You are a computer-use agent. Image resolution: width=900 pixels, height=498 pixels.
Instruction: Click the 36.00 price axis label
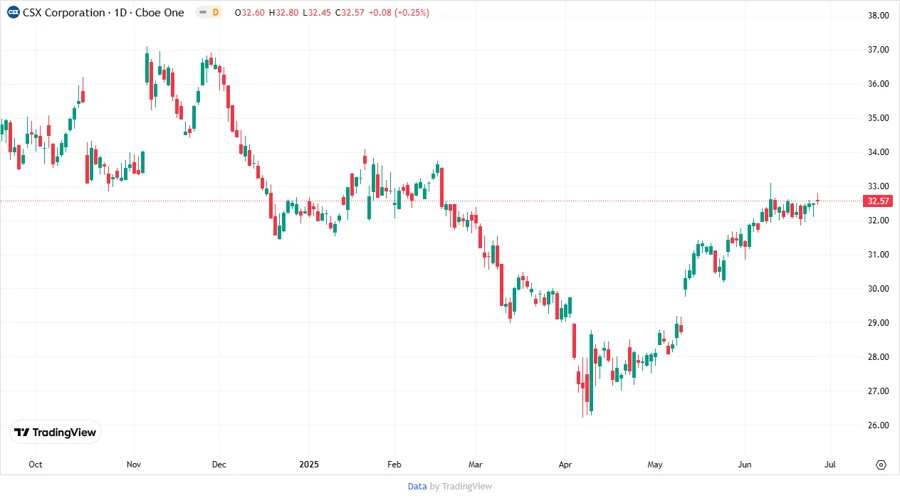click(878, 84)
